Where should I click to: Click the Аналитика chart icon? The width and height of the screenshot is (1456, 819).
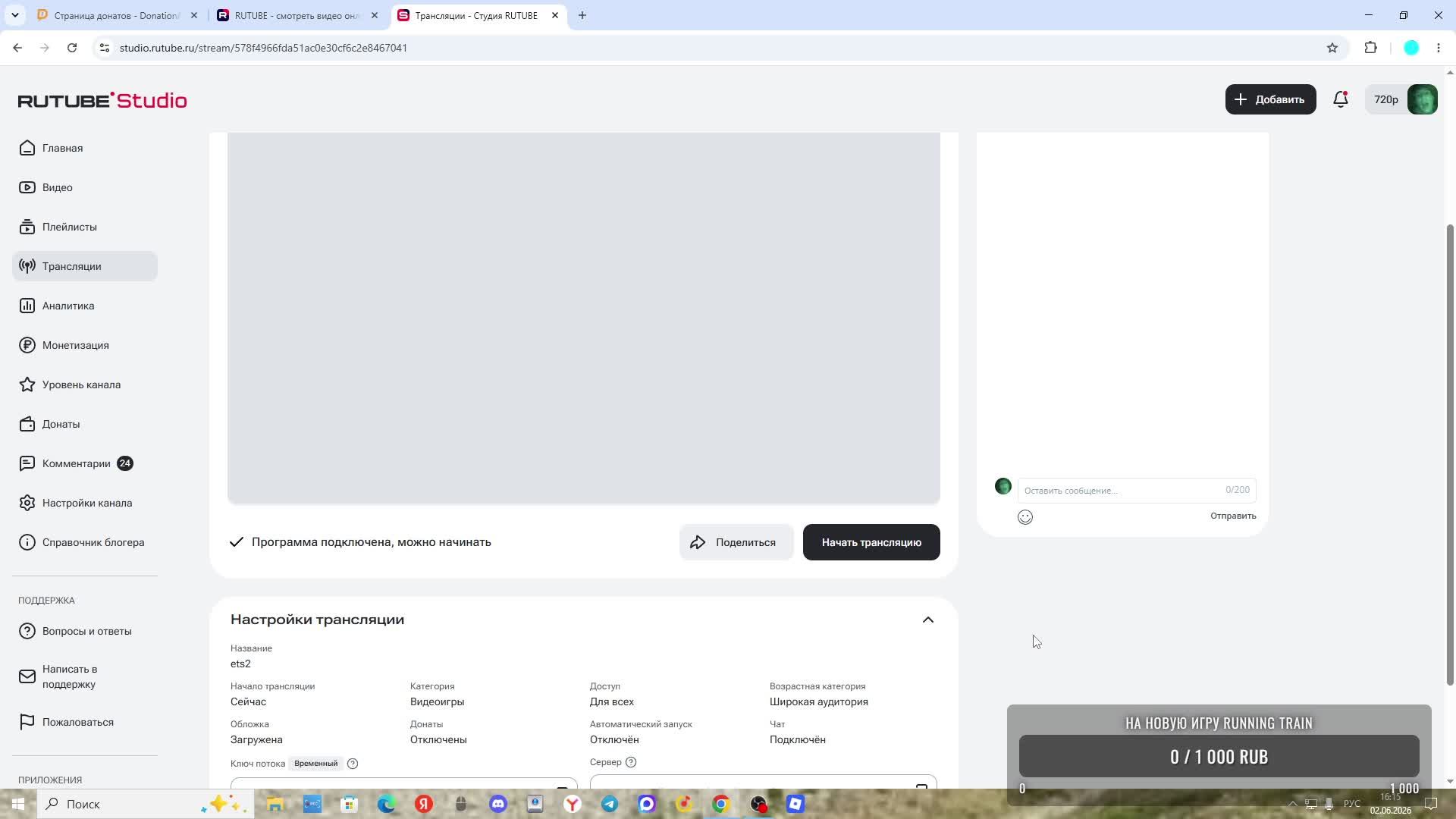(x=27, y=306)
